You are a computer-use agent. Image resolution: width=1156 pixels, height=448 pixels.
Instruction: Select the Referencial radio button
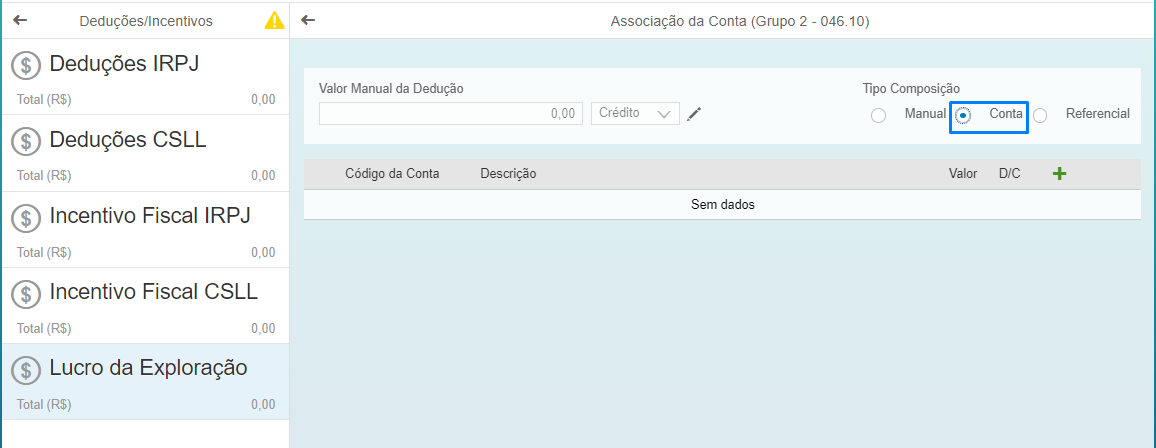(x=1040, y=116)
